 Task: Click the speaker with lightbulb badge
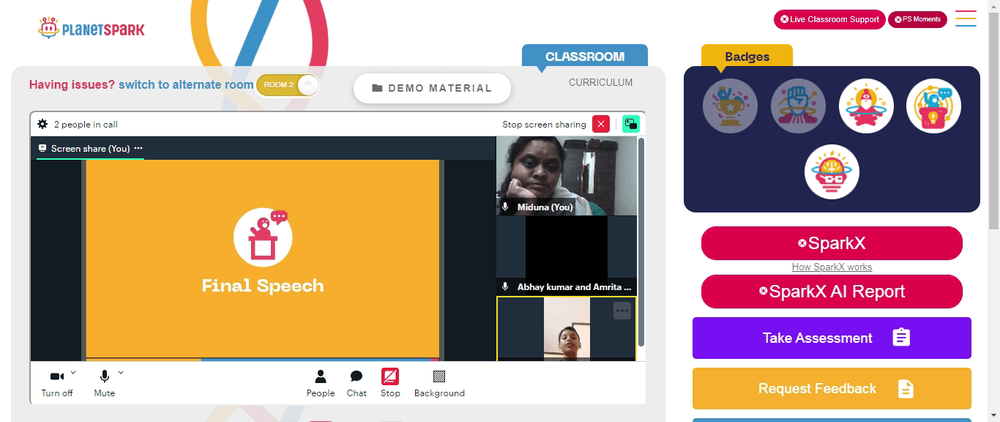pos(934,106)
